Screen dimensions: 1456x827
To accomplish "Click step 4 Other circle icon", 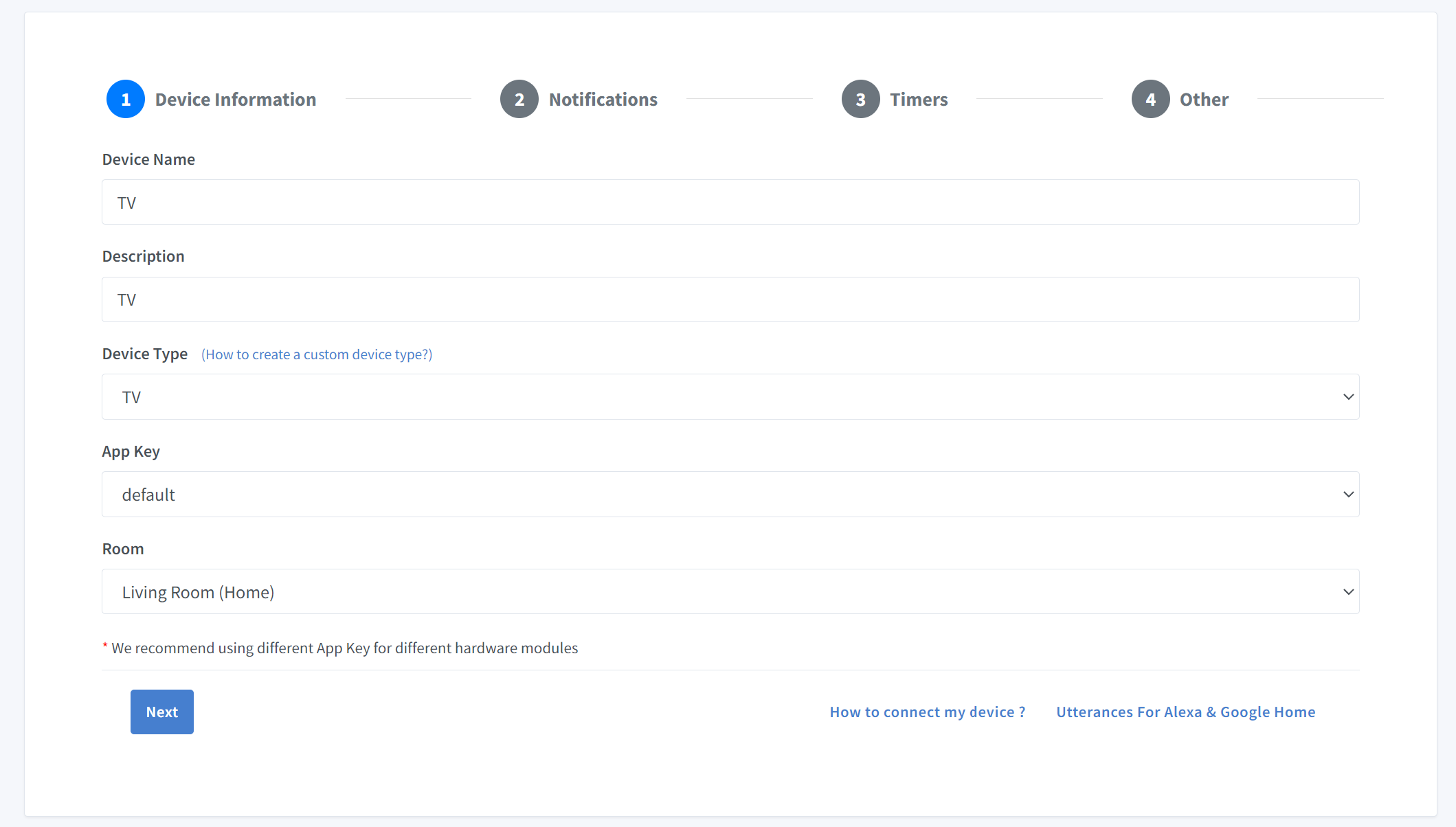I will tap(1150, 100).
